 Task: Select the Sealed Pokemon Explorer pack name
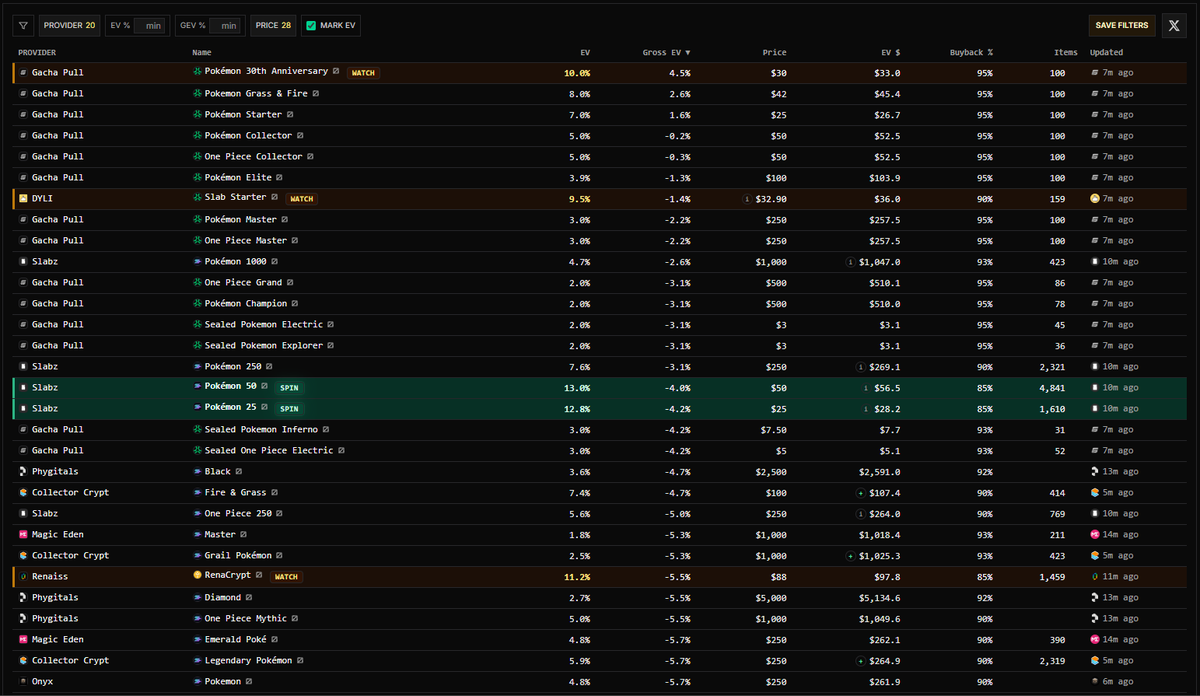point(263,345)
